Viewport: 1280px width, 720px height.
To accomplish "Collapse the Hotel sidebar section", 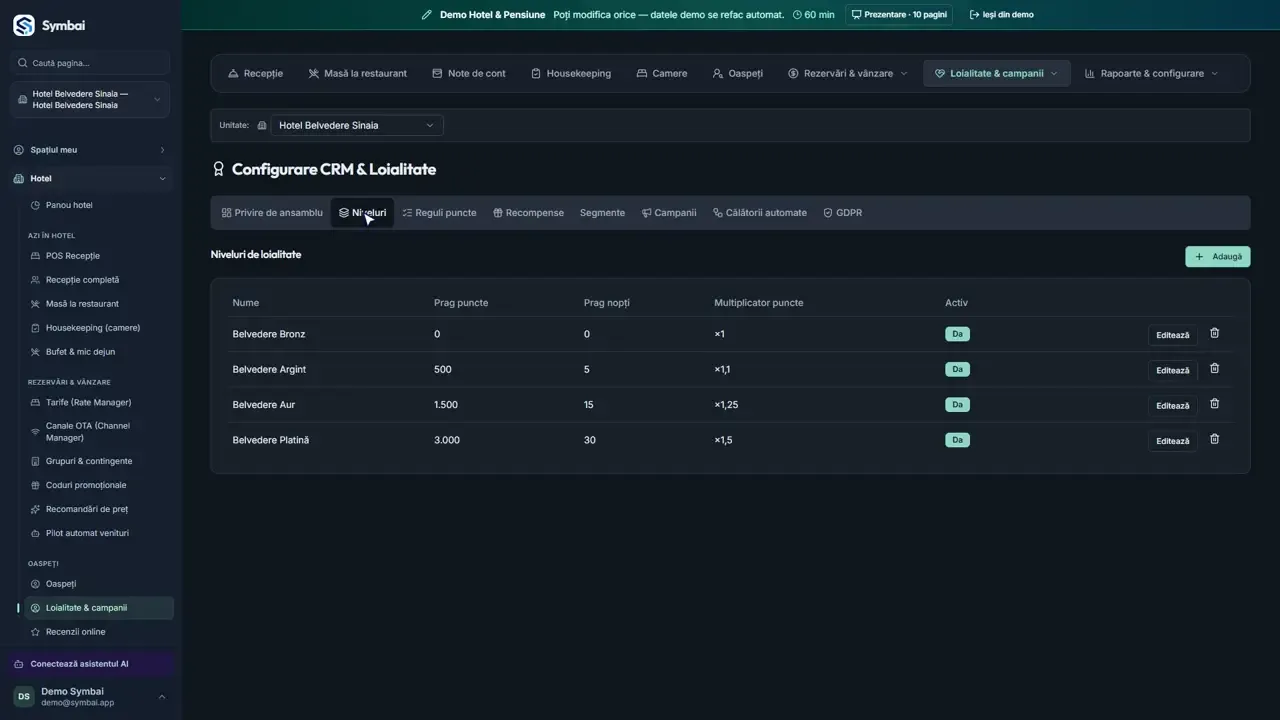I will [x=91, y=179].
